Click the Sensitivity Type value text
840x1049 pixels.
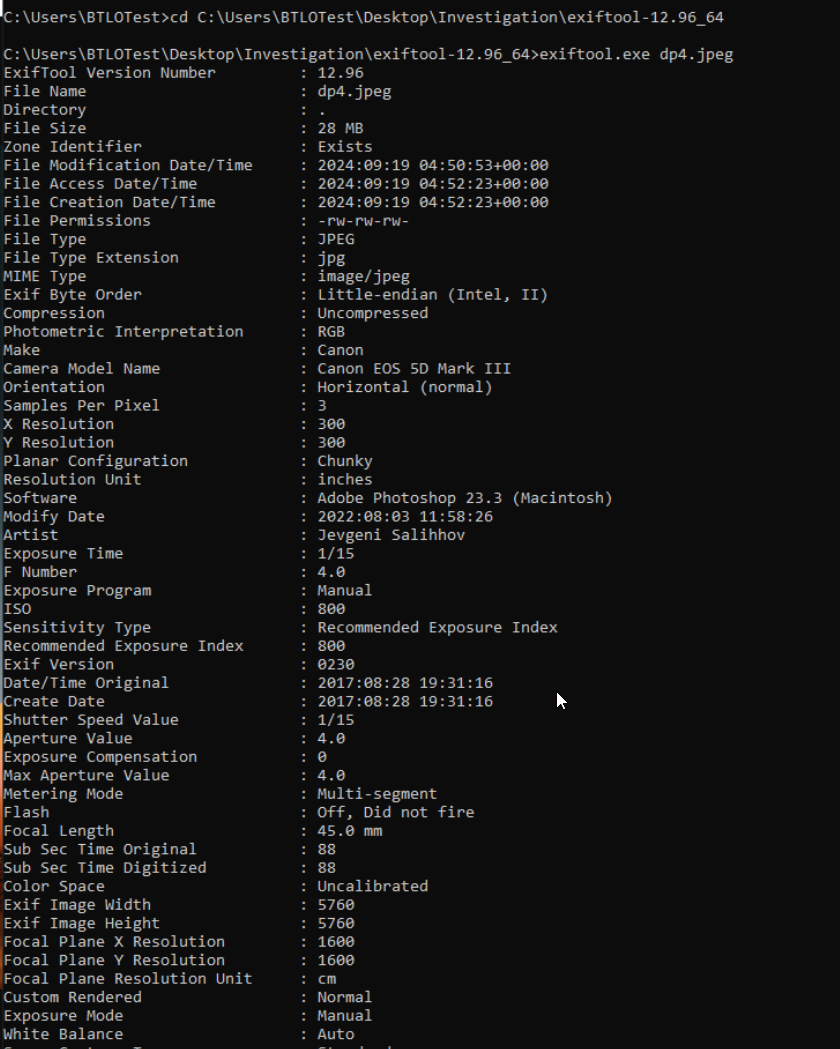(437, 628)
